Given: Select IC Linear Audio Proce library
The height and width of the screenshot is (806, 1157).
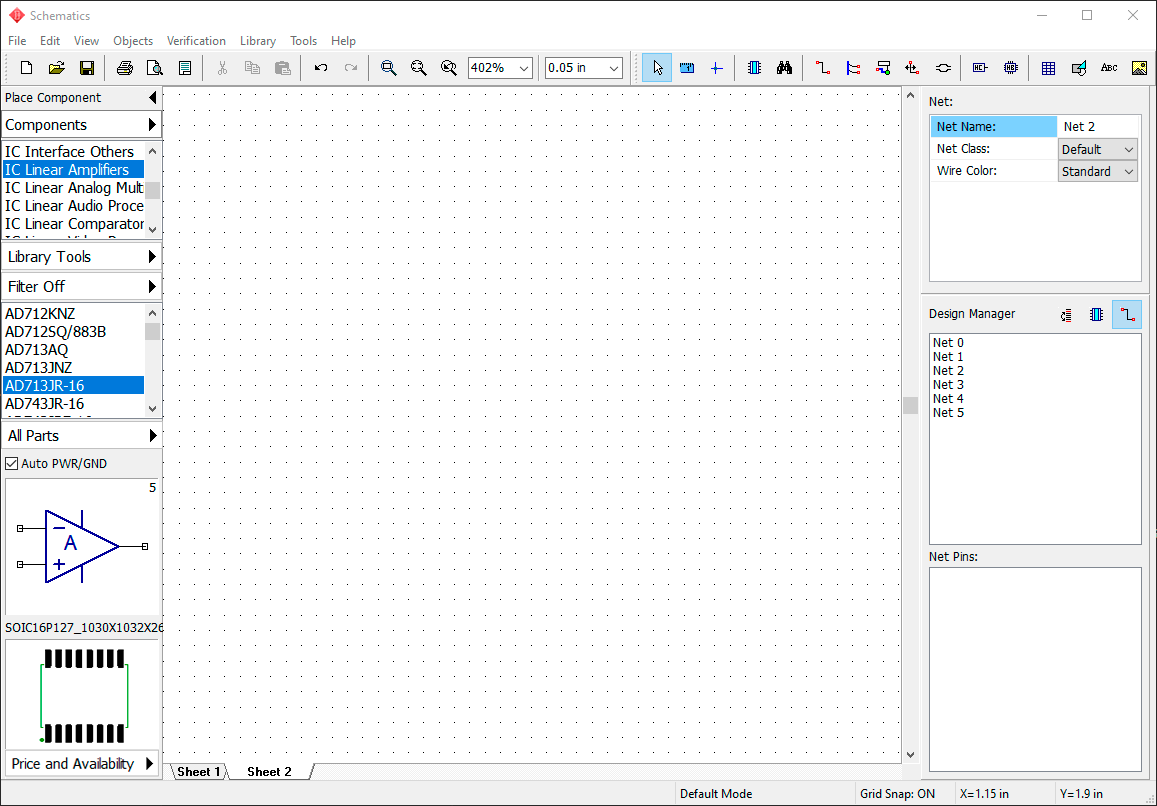Looking at the screenshot, I should click(74, 206).
